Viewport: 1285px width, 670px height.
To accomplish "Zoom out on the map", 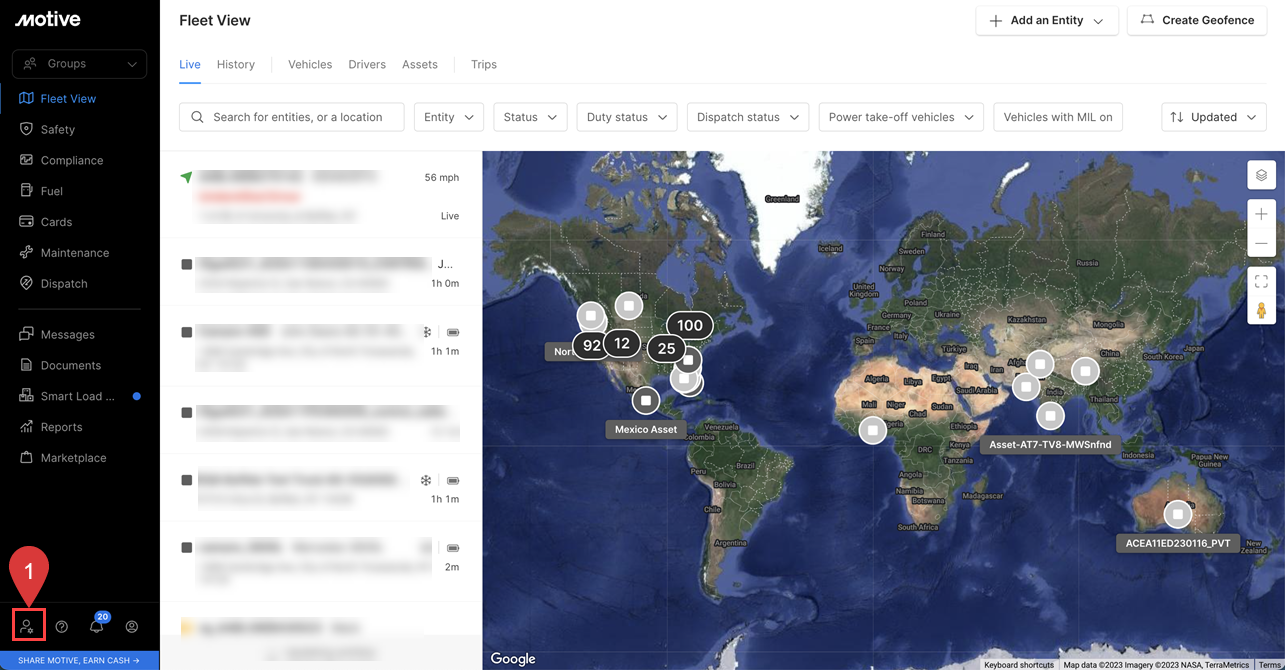I will [1261, 244].
